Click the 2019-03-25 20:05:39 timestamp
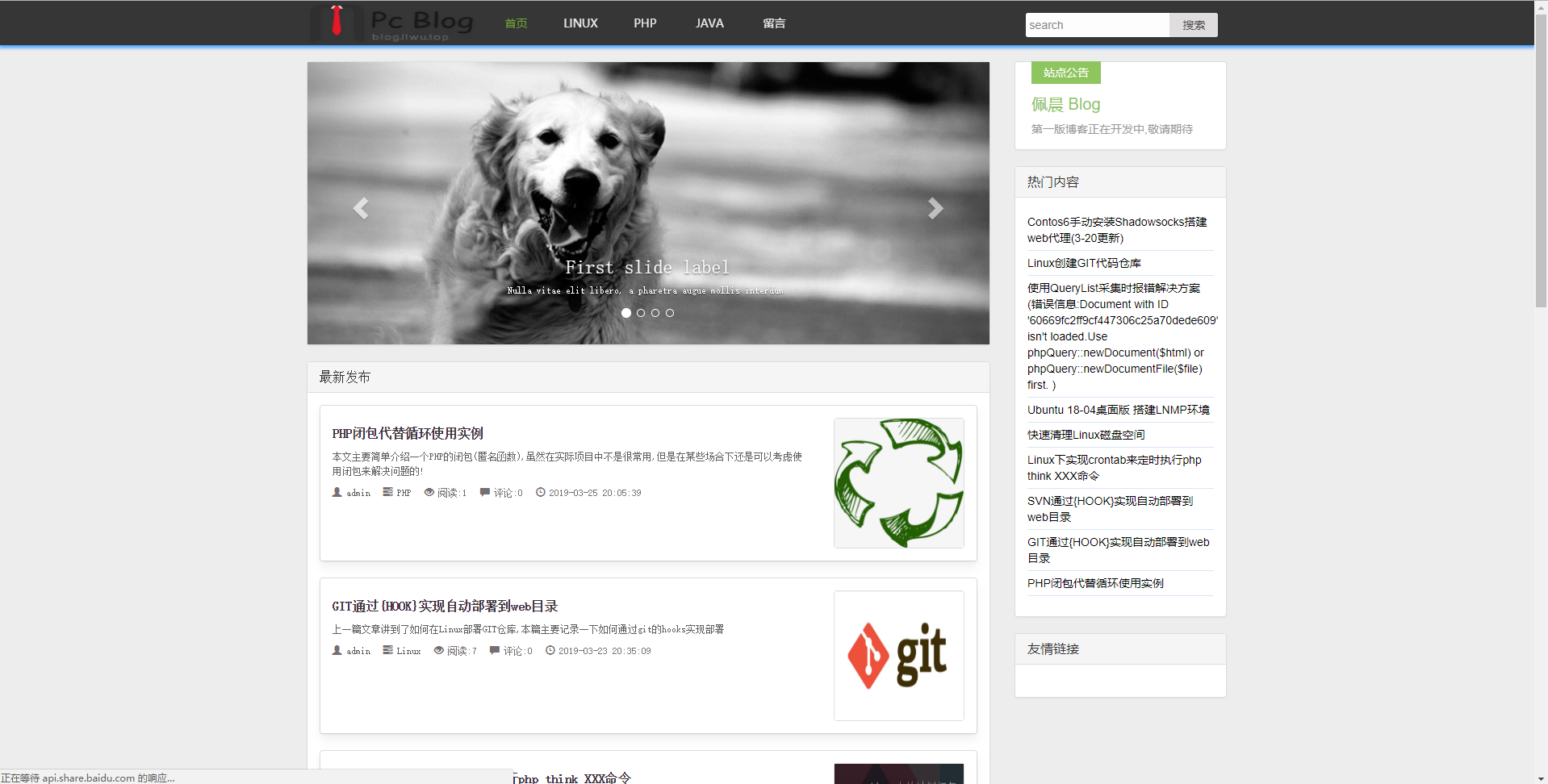The height and width of the screenshot is (784, 1548). coord(595,493)
